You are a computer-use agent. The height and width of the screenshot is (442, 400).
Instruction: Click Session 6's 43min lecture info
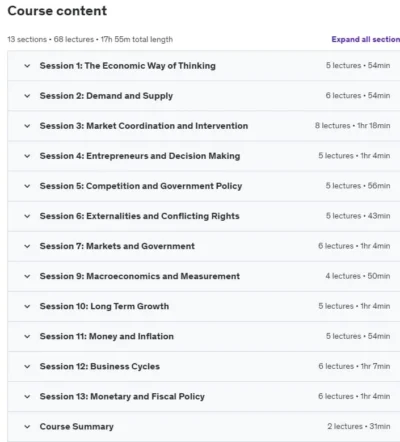point(358,216)
